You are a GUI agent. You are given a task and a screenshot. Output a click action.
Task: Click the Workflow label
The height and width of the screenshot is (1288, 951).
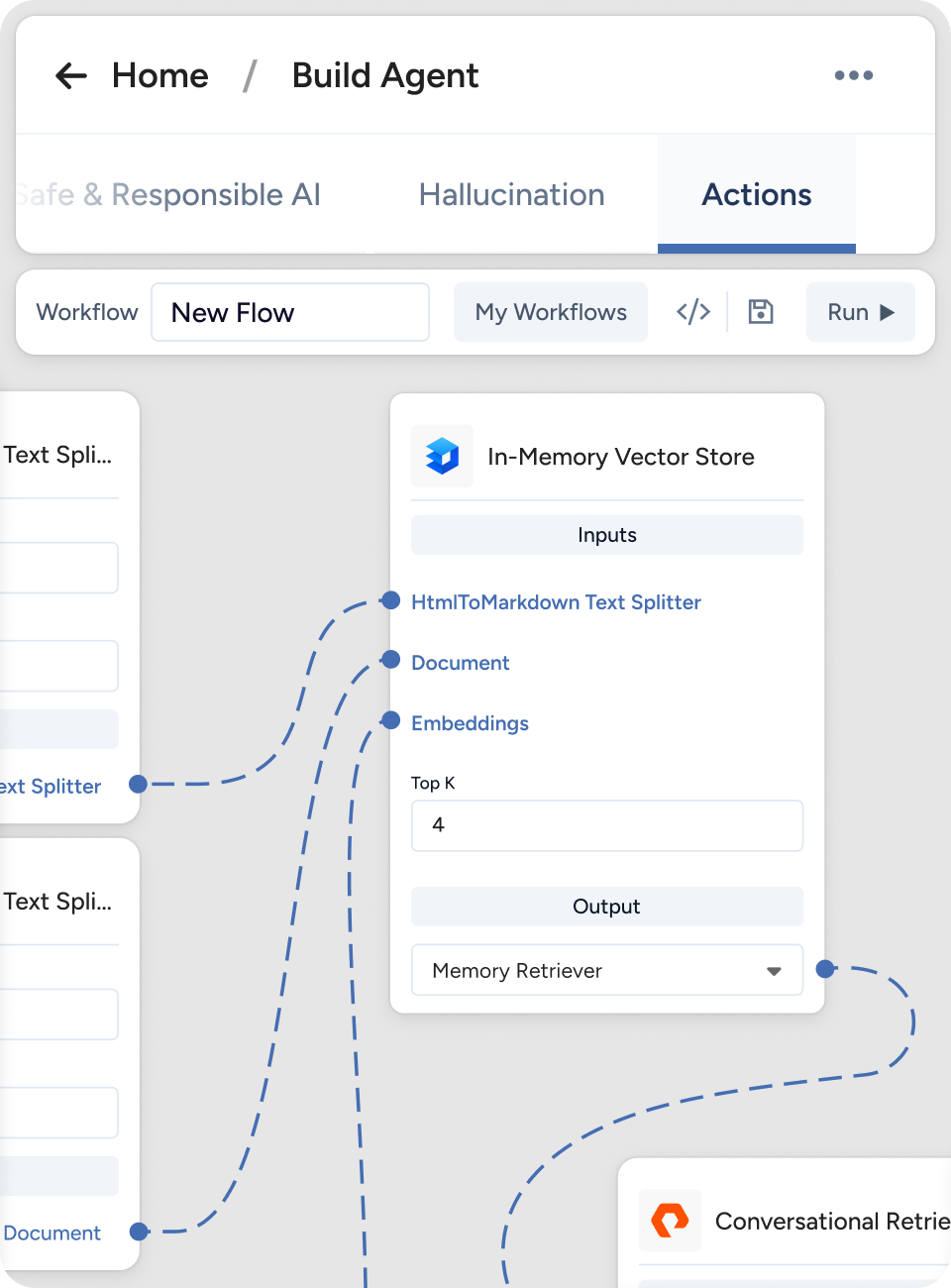[87, 312]
